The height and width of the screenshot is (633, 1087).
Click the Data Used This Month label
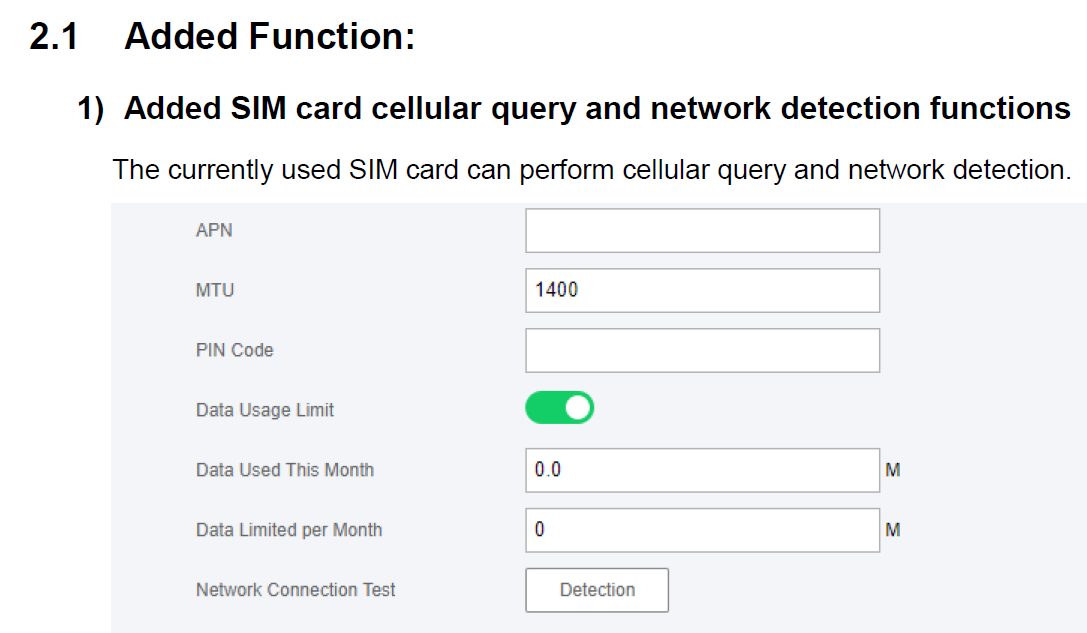coord(285,470)
